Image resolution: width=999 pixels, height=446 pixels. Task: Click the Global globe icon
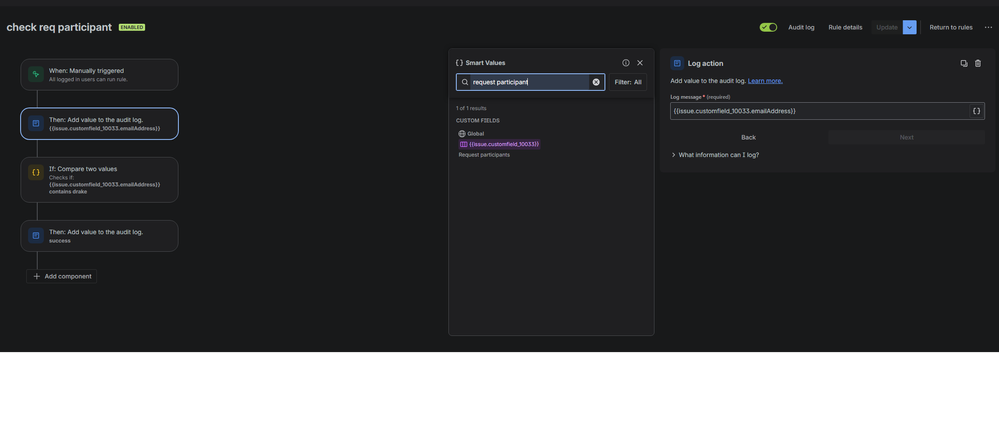[x=462, y=134]
